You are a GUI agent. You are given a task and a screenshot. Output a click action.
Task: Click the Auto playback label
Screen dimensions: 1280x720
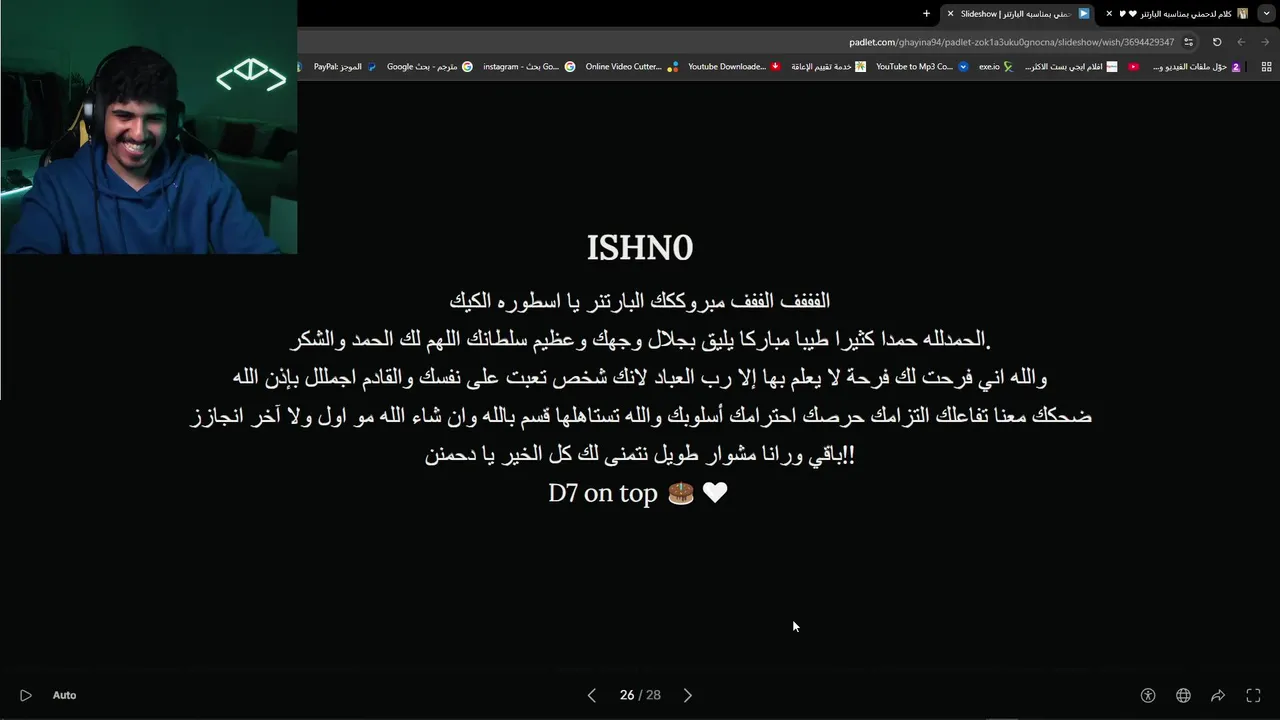[64, 695]
